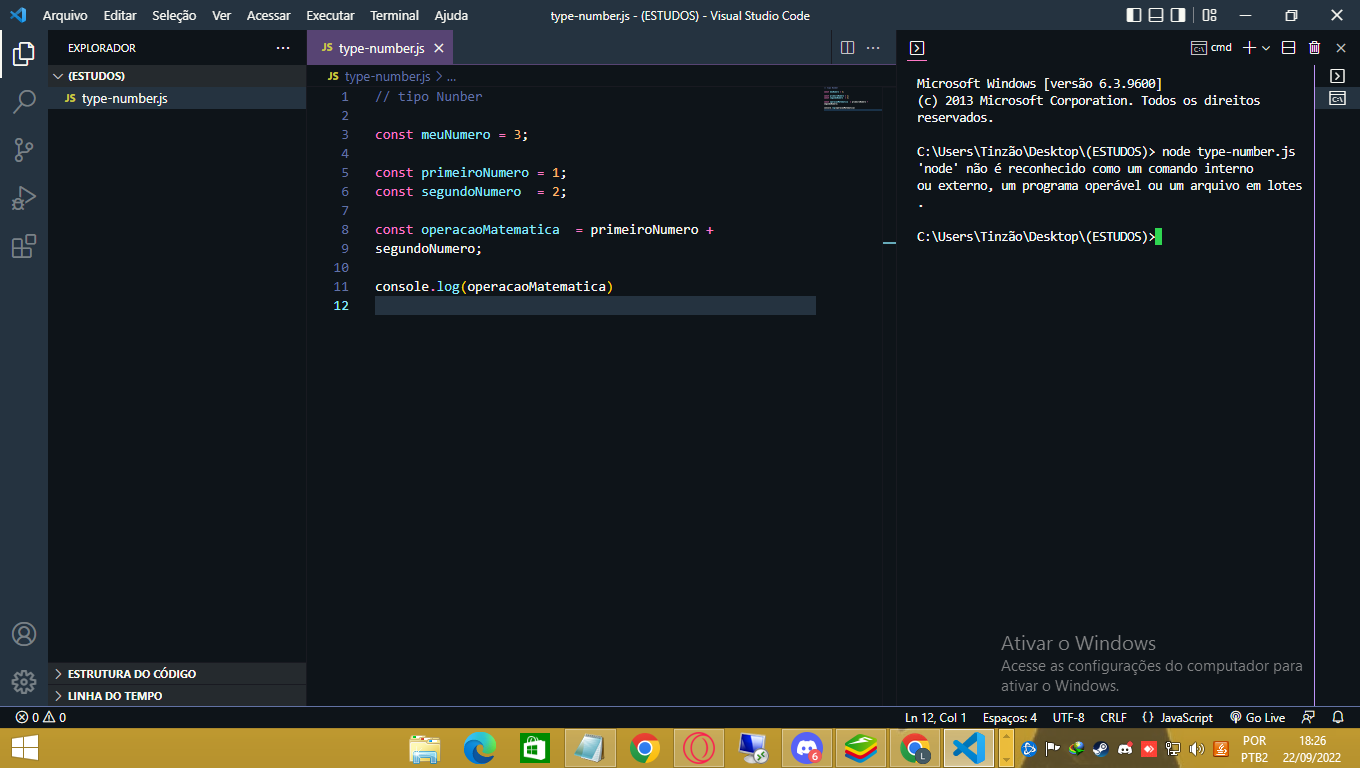Click the volume icon in system tray

(1196, 748)
